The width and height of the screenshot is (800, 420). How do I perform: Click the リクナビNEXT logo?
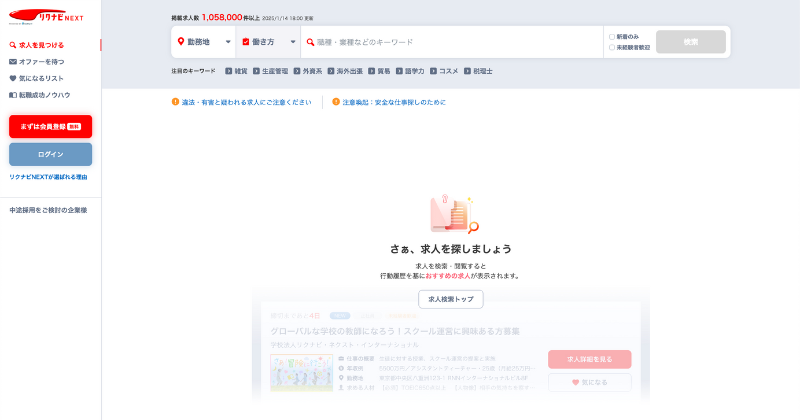click(x=46, y=17)
